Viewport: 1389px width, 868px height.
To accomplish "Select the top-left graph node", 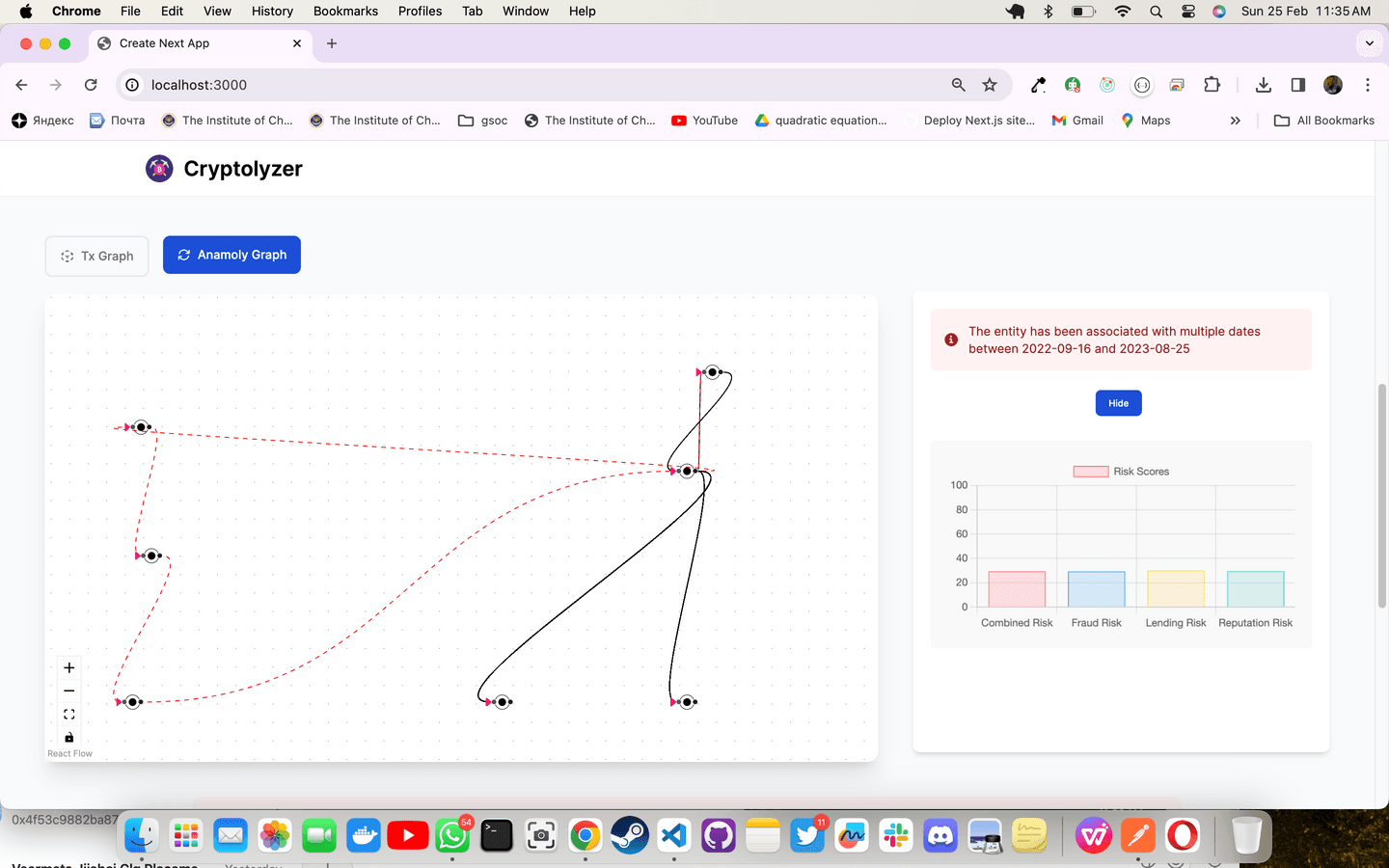I will click(142, 427).
